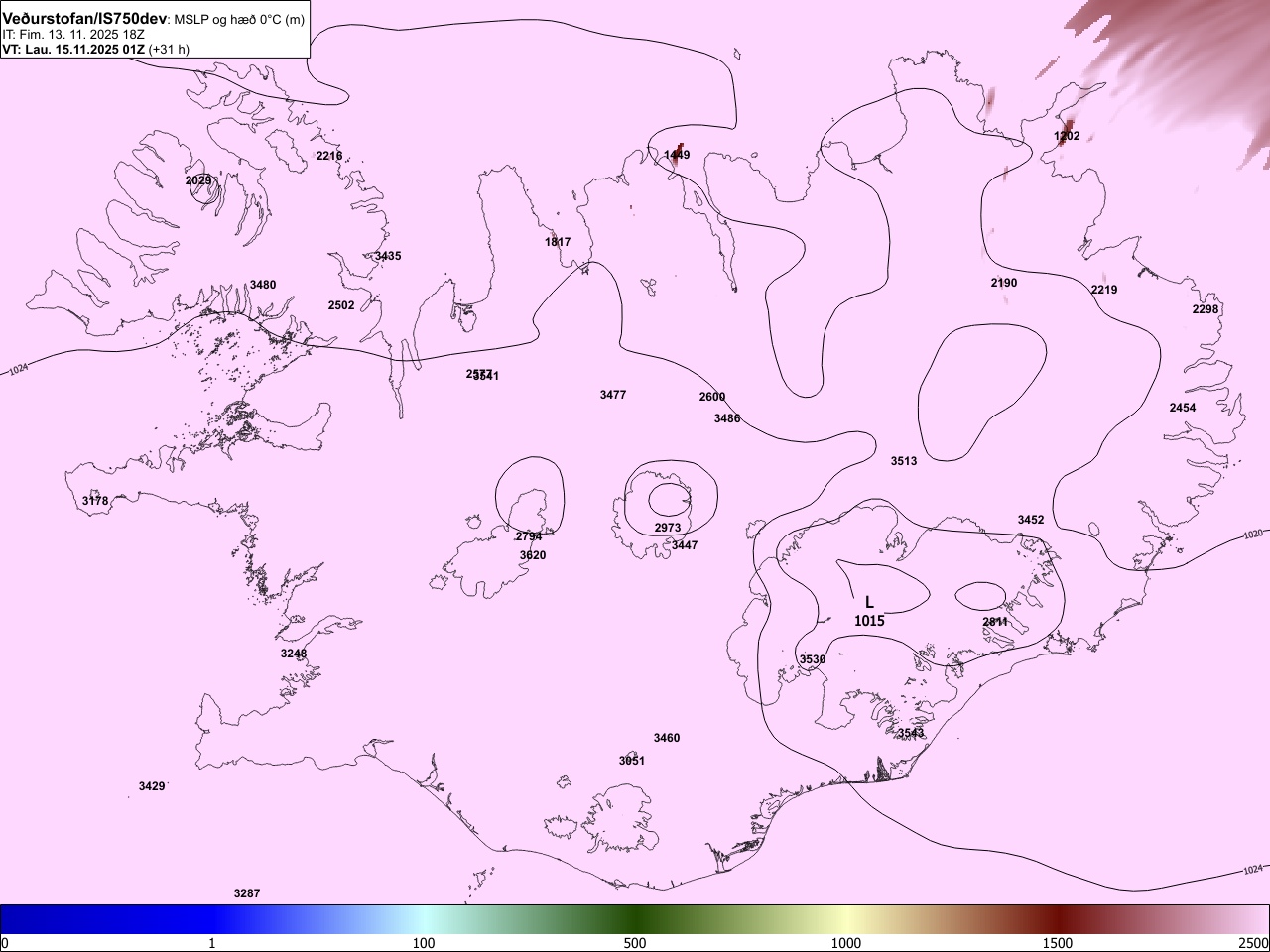
Task: Select the colour scale label 2500
Action: click(x=1254, y=942)
